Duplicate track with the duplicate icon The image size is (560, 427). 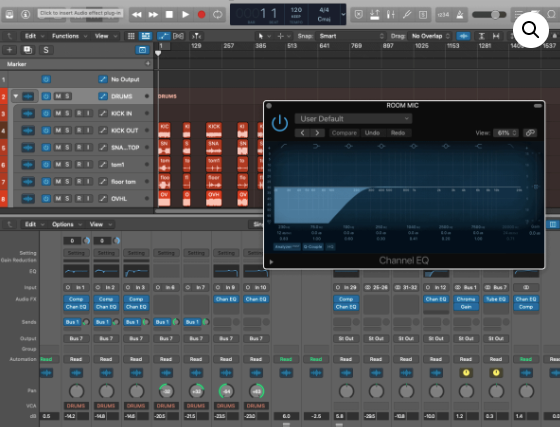pyautogui.click(x=28, y=50)
